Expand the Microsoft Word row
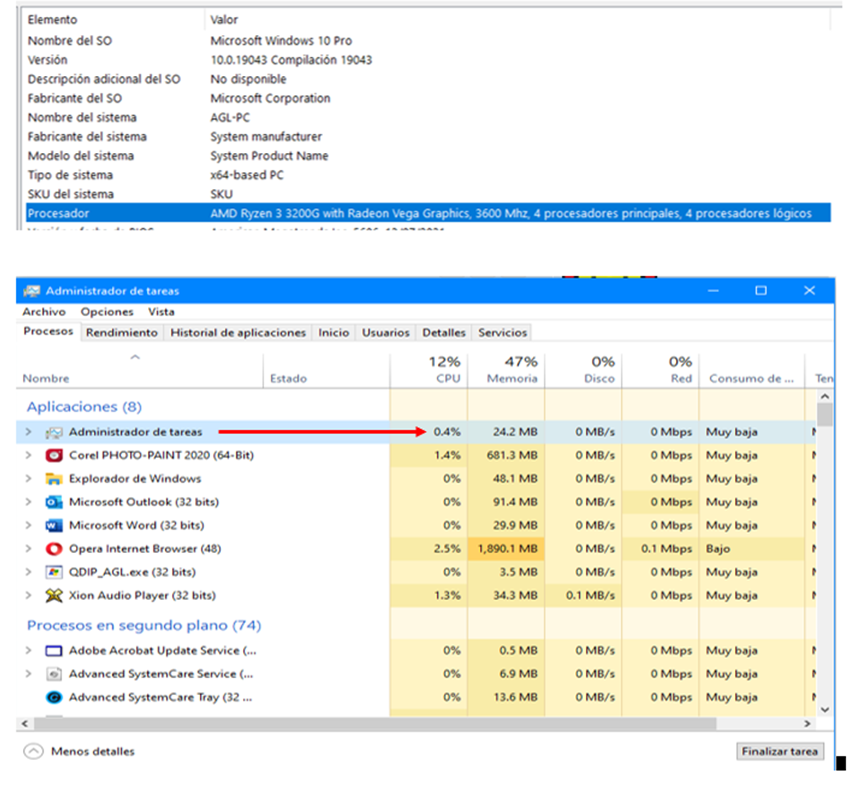This screenshot has width=854, height=788. (28, 526)
